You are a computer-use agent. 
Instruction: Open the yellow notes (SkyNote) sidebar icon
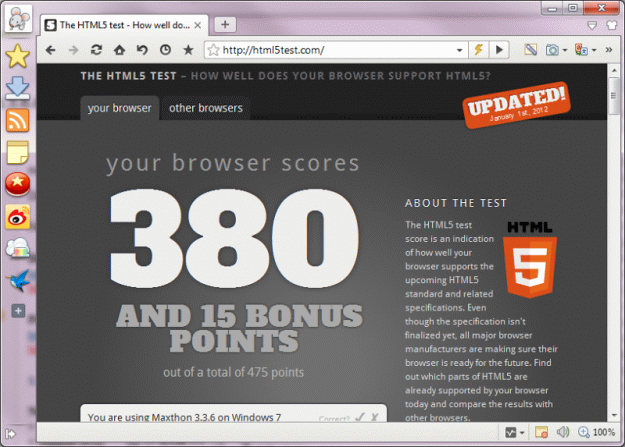tap(18, 152)
